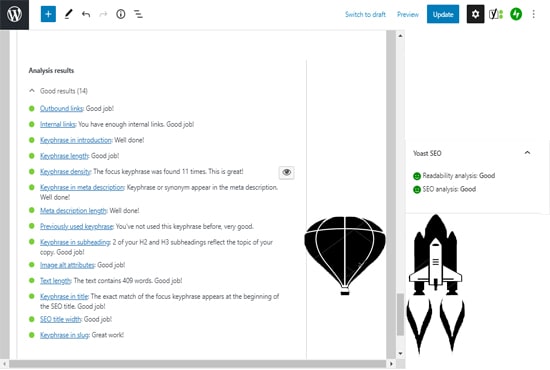Image resolution: width=550 pixels, height=370 pixels.
Task: Preview the post
Action: click(x=408, y=14)
